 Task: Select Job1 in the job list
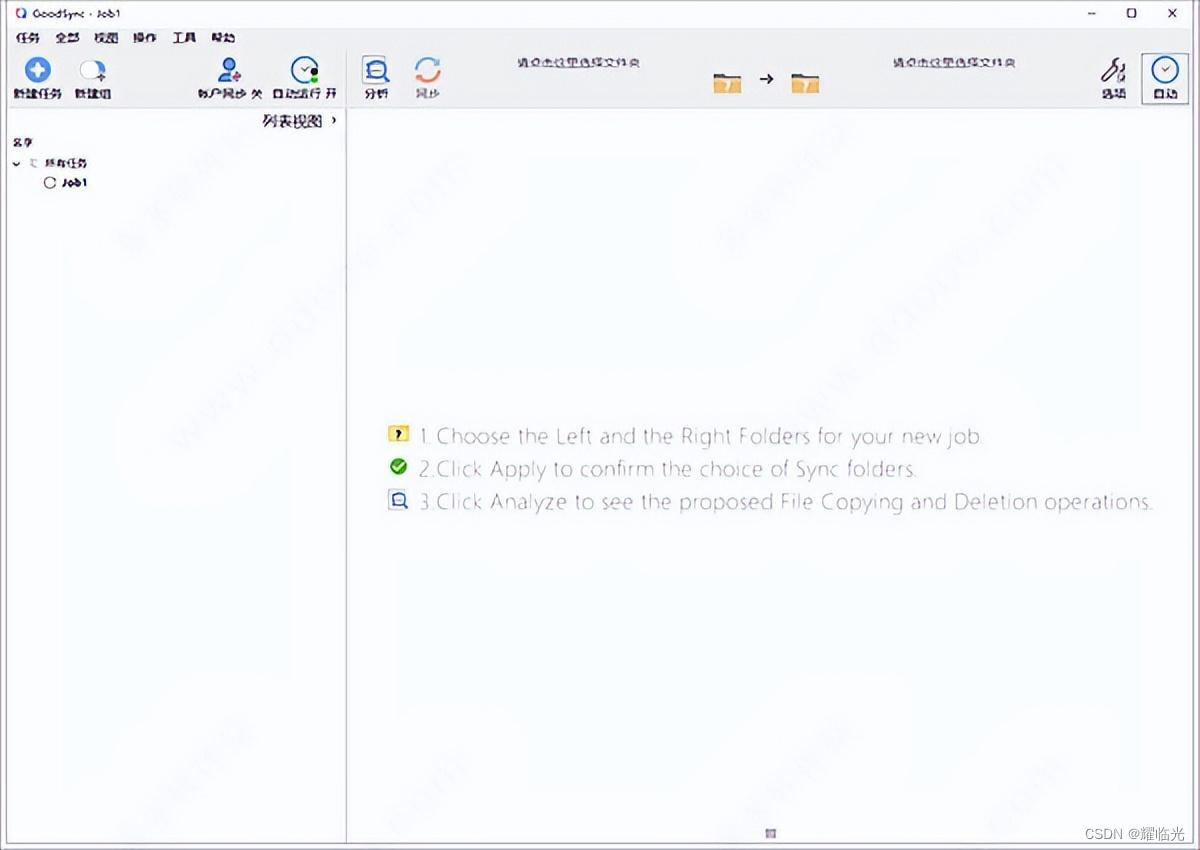coord(75,183)
